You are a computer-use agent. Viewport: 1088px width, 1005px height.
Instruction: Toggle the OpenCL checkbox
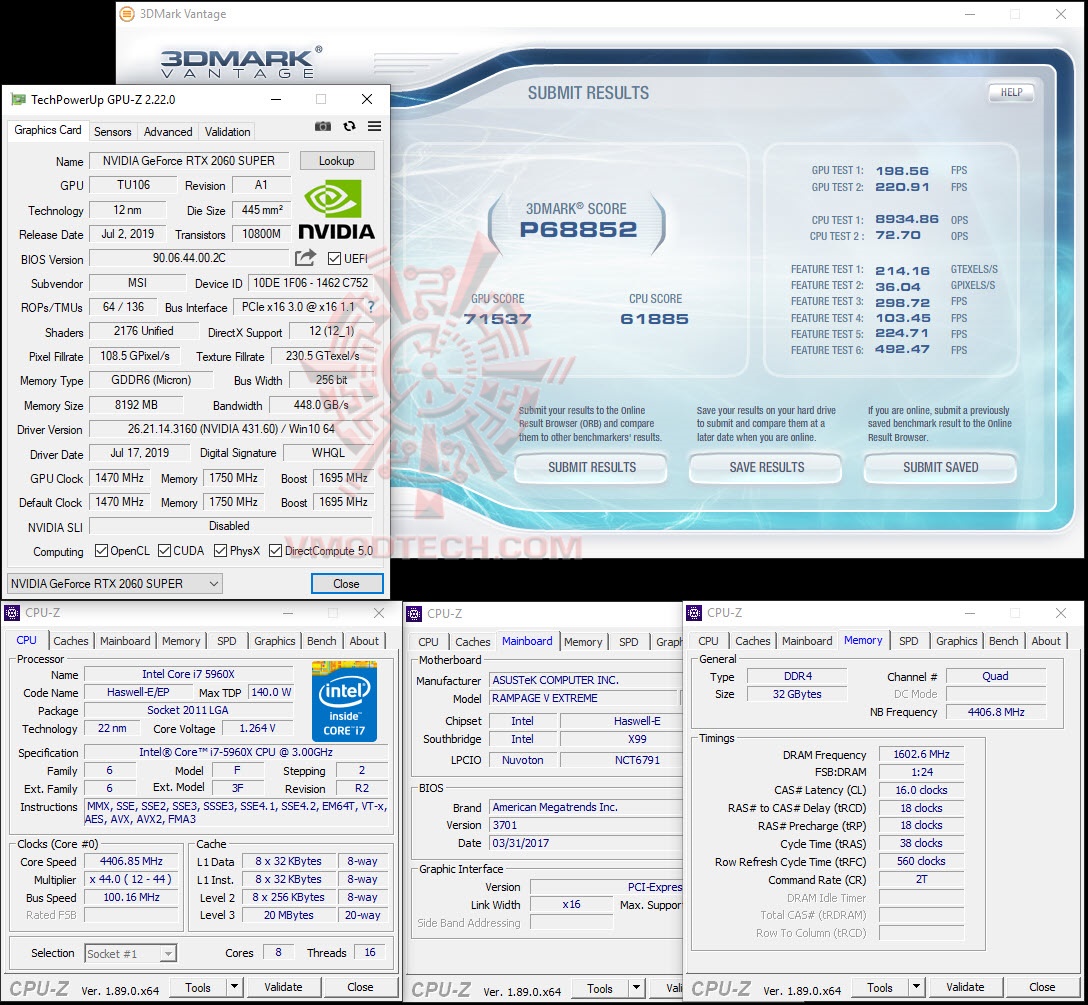tap(101, 550)
